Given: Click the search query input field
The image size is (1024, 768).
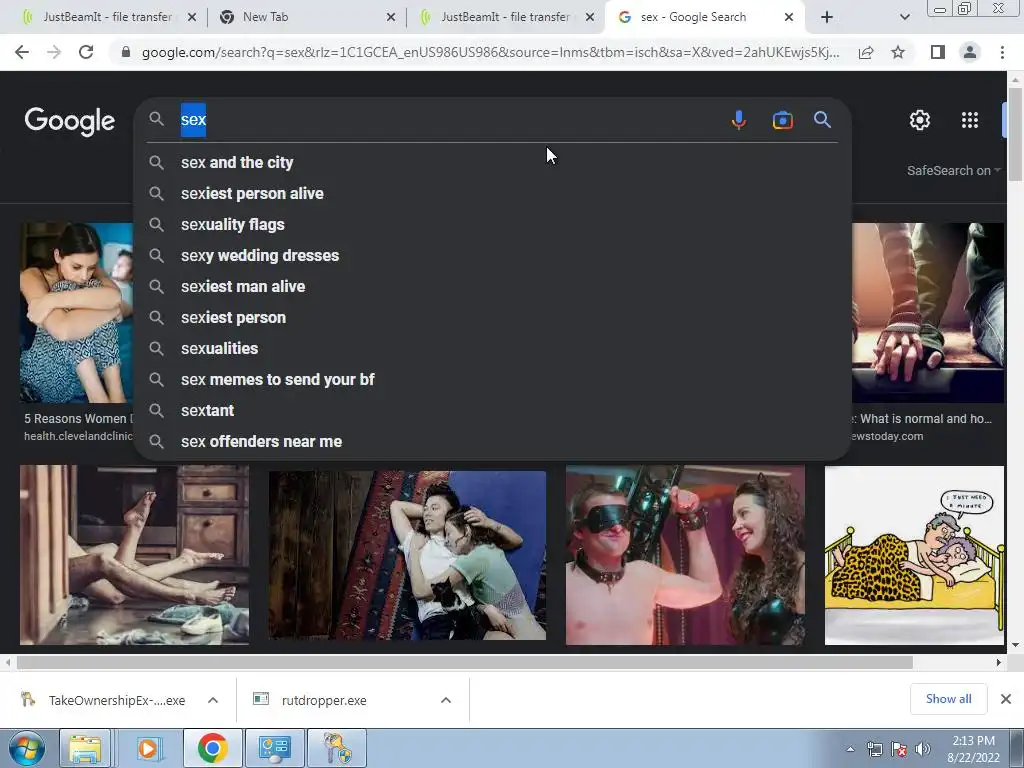Looking at the screenshot, I should click(x=451, y=120).
